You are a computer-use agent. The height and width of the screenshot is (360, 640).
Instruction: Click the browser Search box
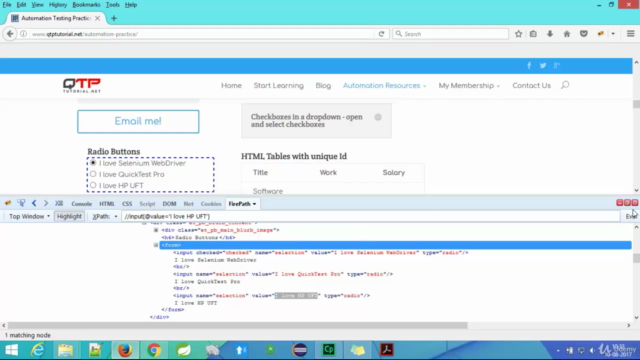click(x=451, y=34)
